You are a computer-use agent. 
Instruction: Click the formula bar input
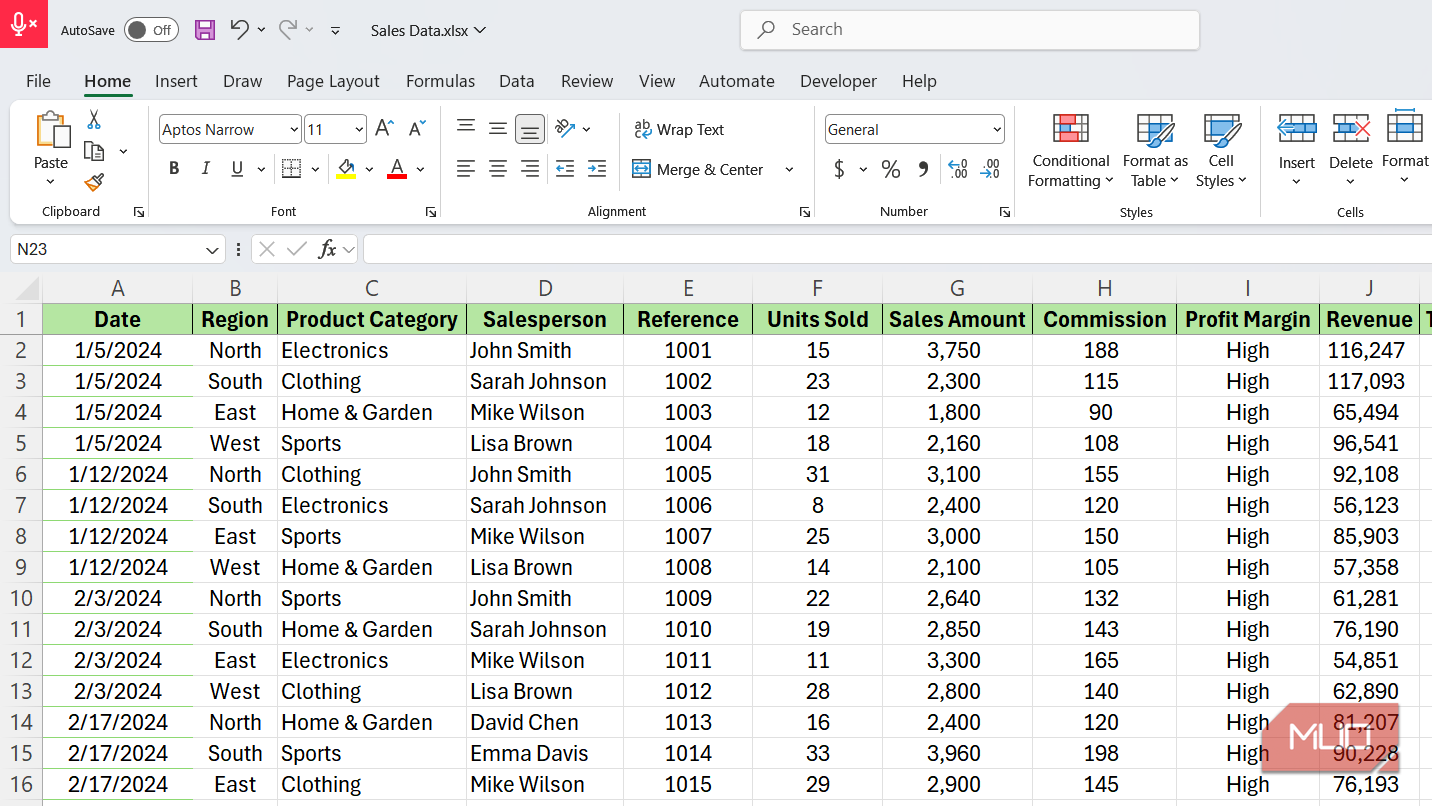pyautogui.click(x=897, y=249)
